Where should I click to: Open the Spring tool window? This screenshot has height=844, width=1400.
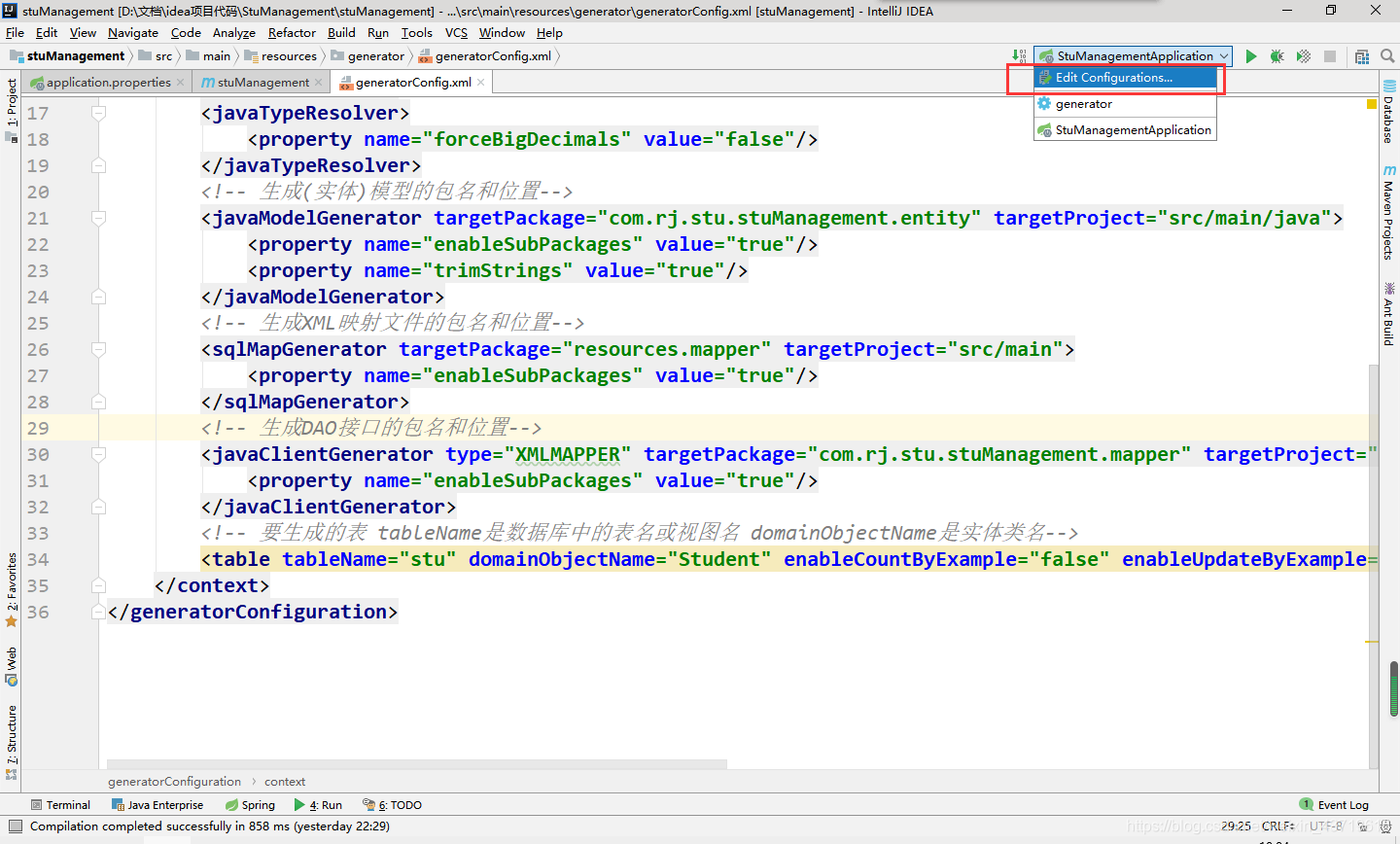(x=251, y=805)
